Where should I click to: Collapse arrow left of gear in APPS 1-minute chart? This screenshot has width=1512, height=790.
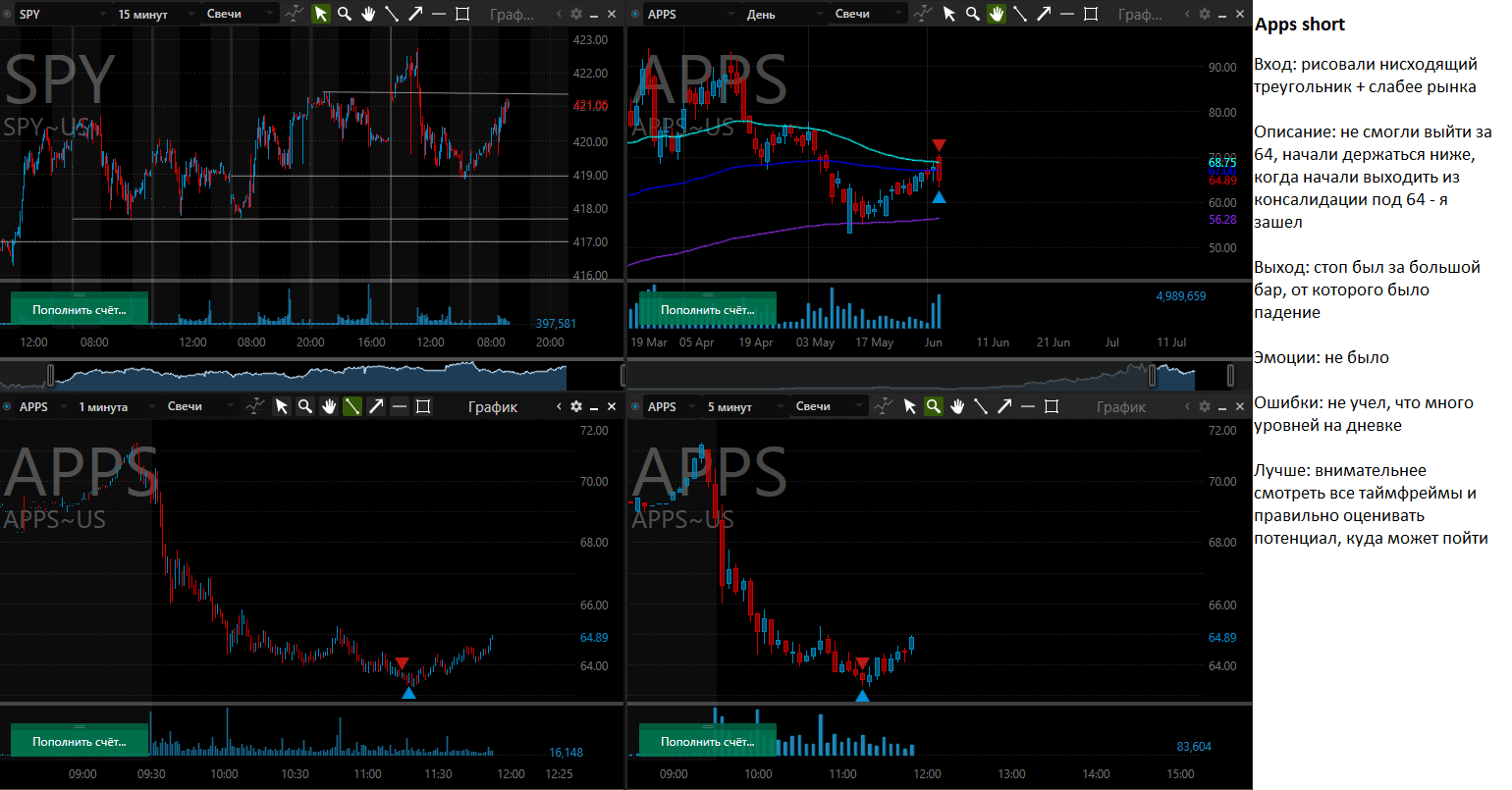click(560, 406)
